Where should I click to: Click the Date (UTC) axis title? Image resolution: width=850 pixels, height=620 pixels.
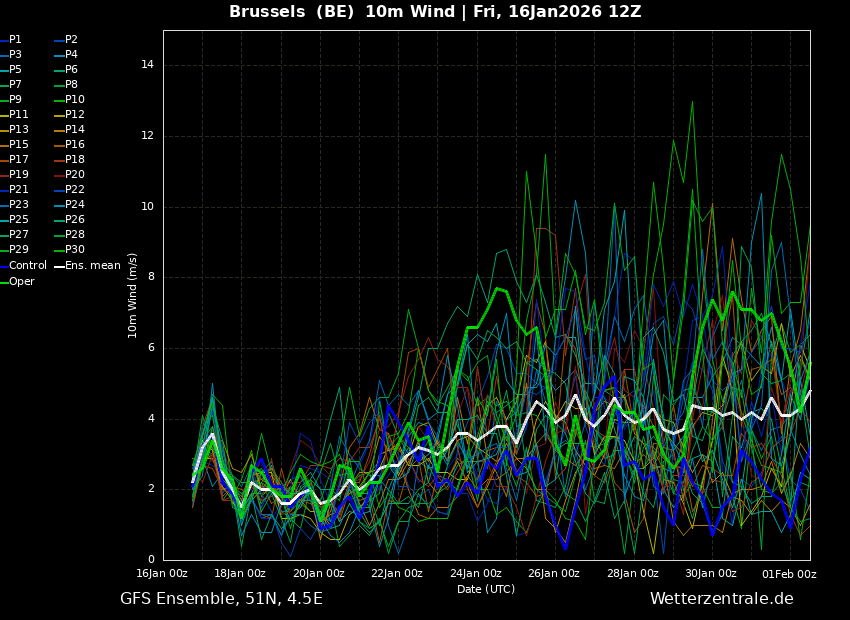click(x=486, y=589)
